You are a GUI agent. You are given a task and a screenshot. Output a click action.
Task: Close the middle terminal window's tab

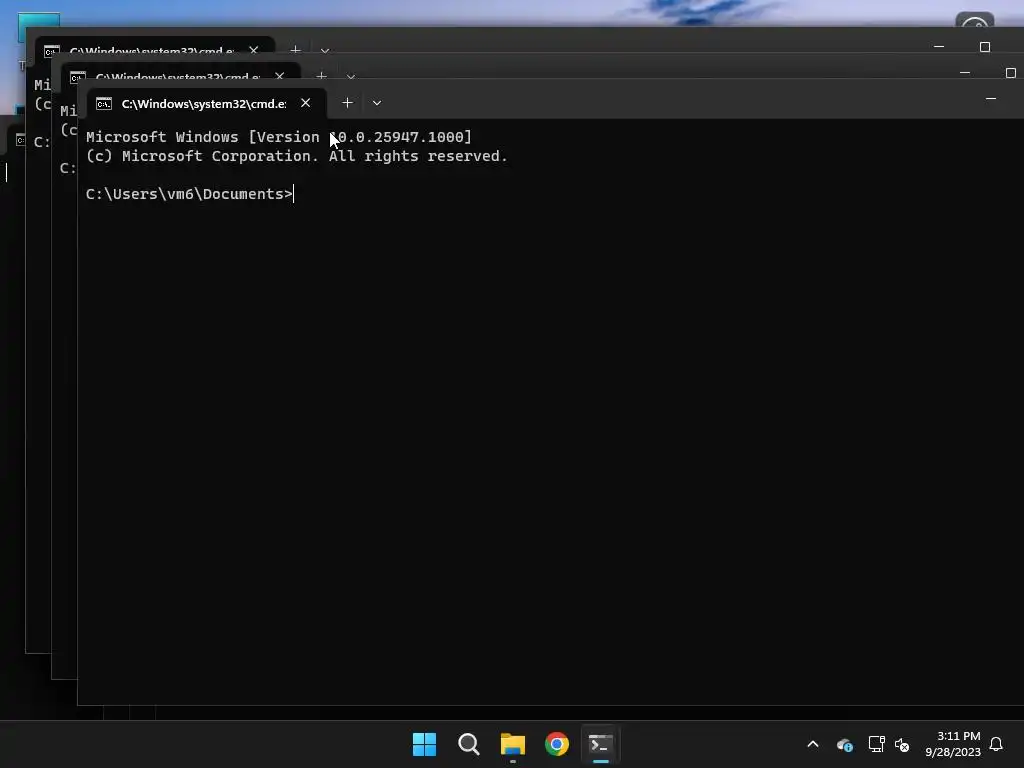coord(280,76)
